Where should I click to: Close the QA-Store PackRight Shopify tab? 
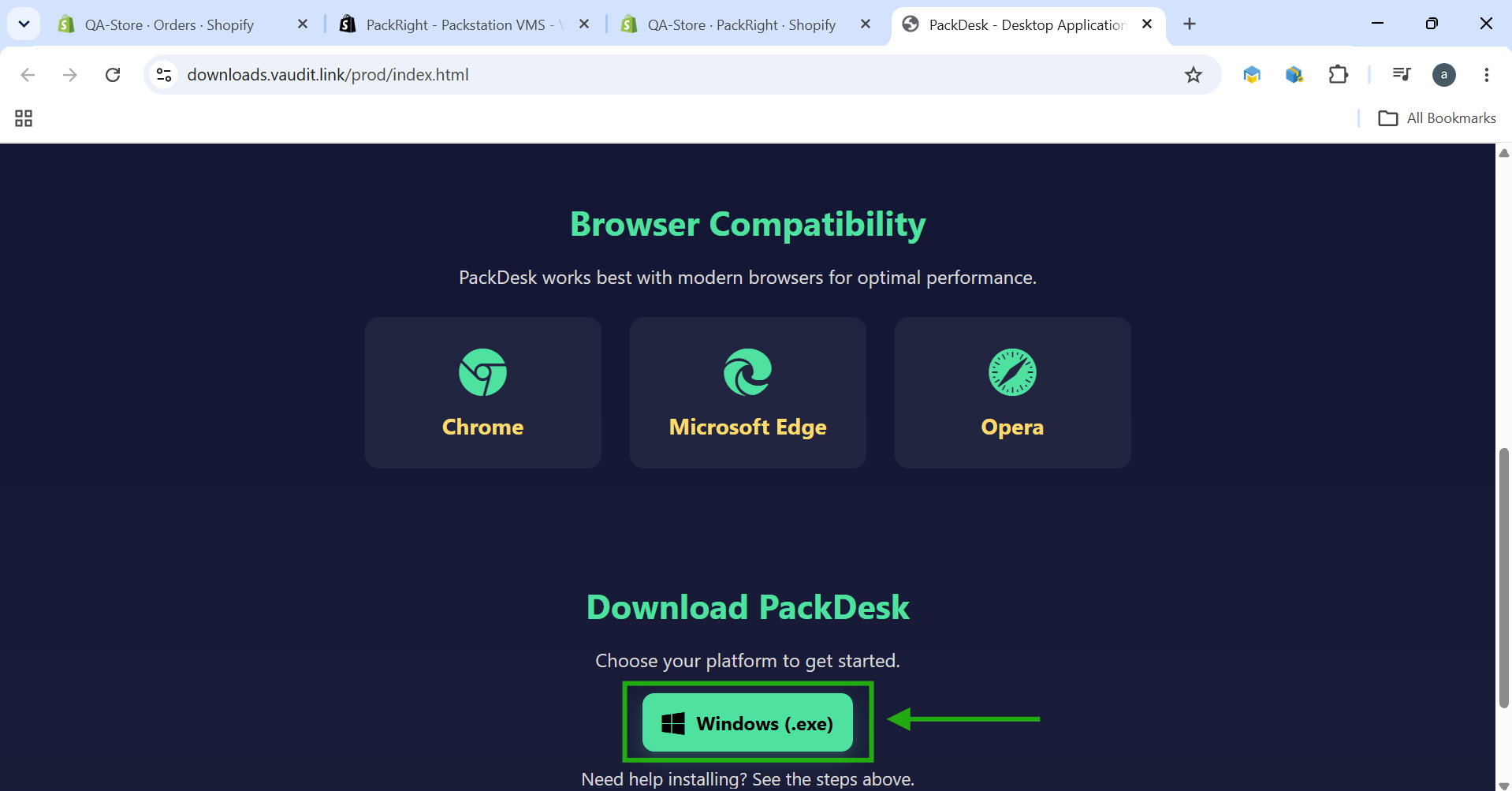coord(866,24)
